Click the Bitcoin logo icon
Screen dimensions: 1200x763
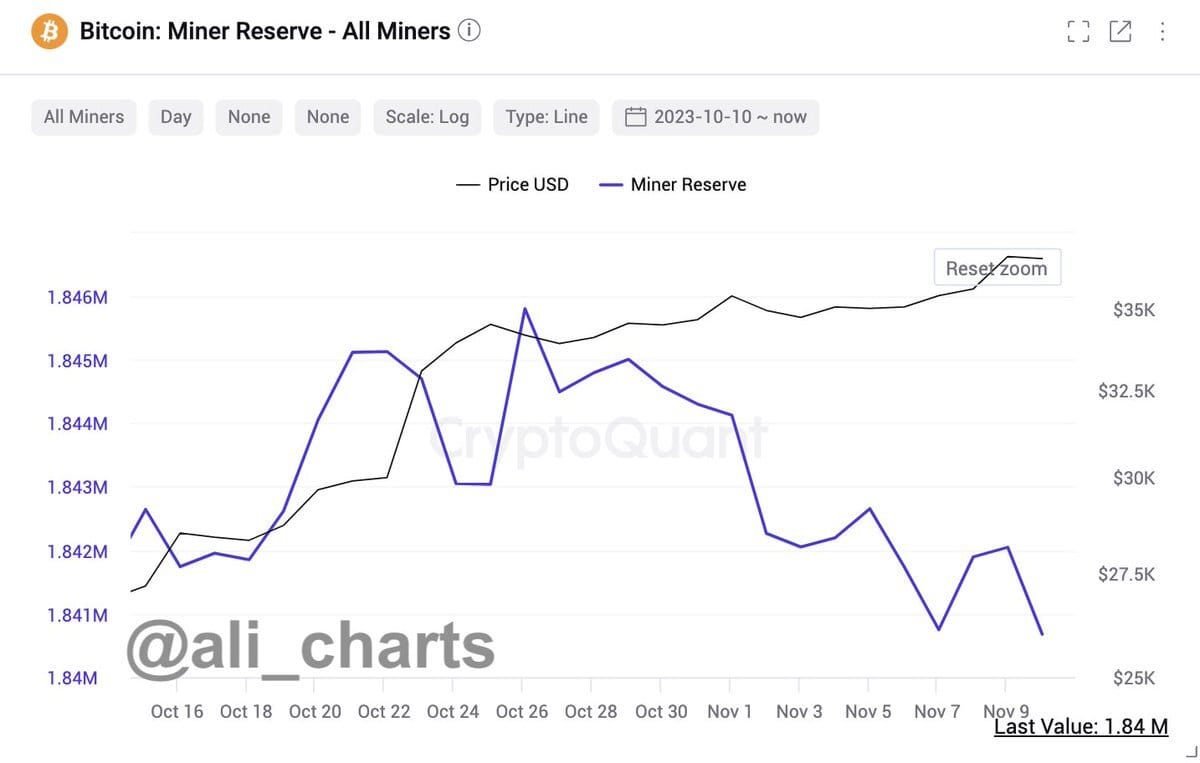(49, 32)
